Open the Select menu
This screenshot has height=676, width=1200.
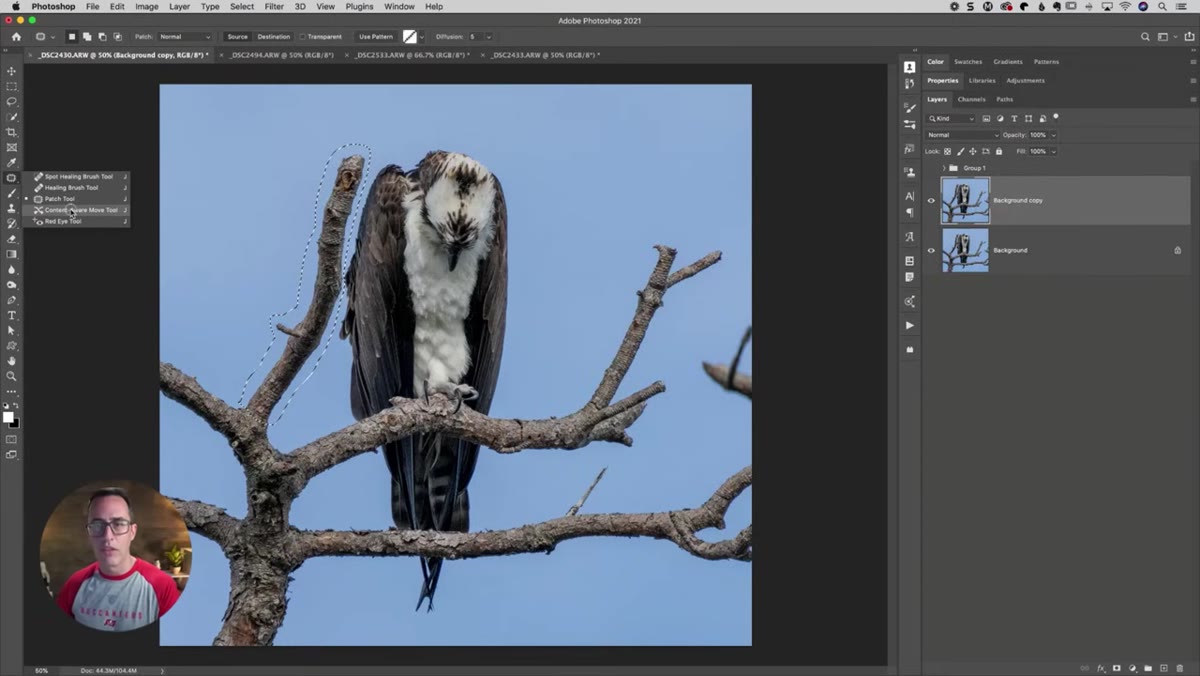point(242,6)
